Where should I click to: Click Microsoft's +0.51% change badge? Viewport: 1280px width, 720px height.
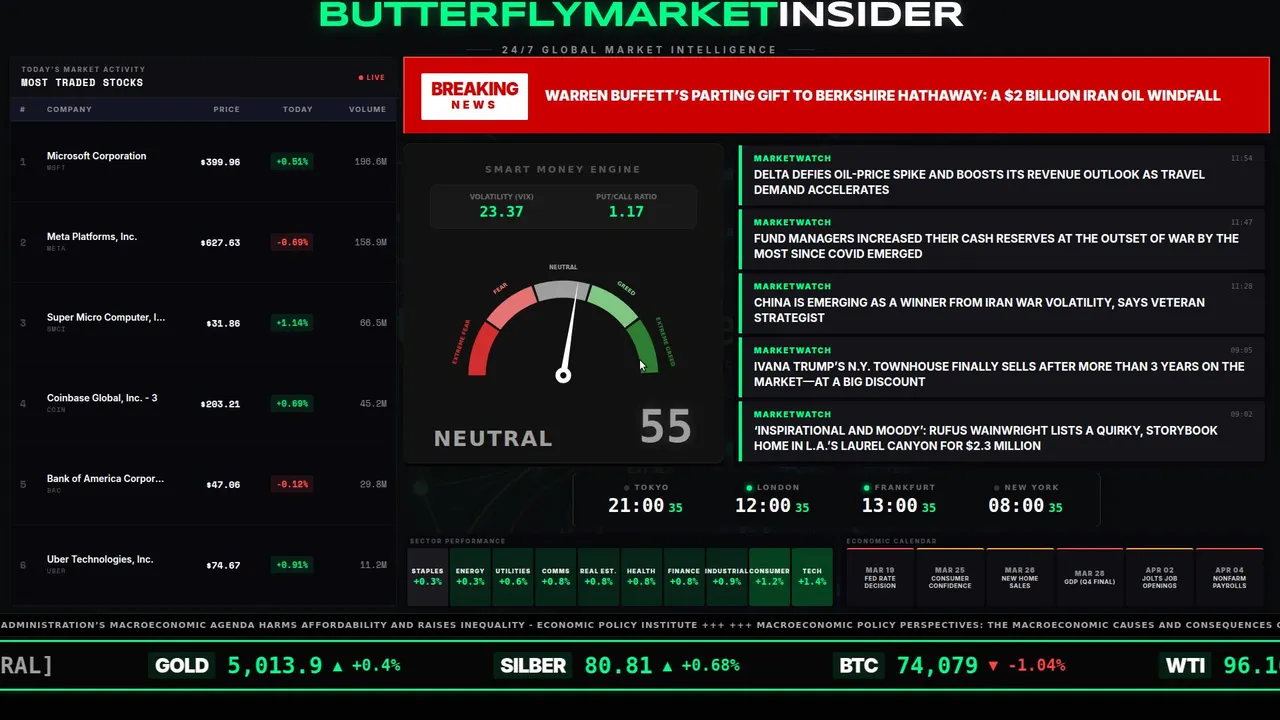(x=292, y=161)
